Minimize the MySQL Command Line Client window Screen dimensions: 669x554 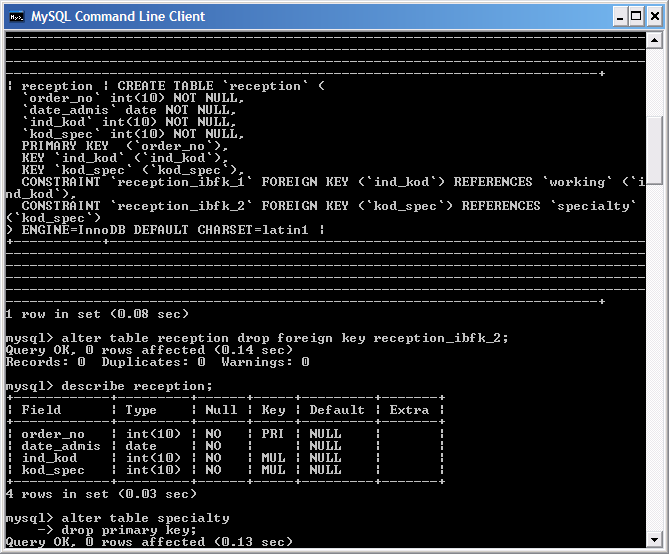620,17
